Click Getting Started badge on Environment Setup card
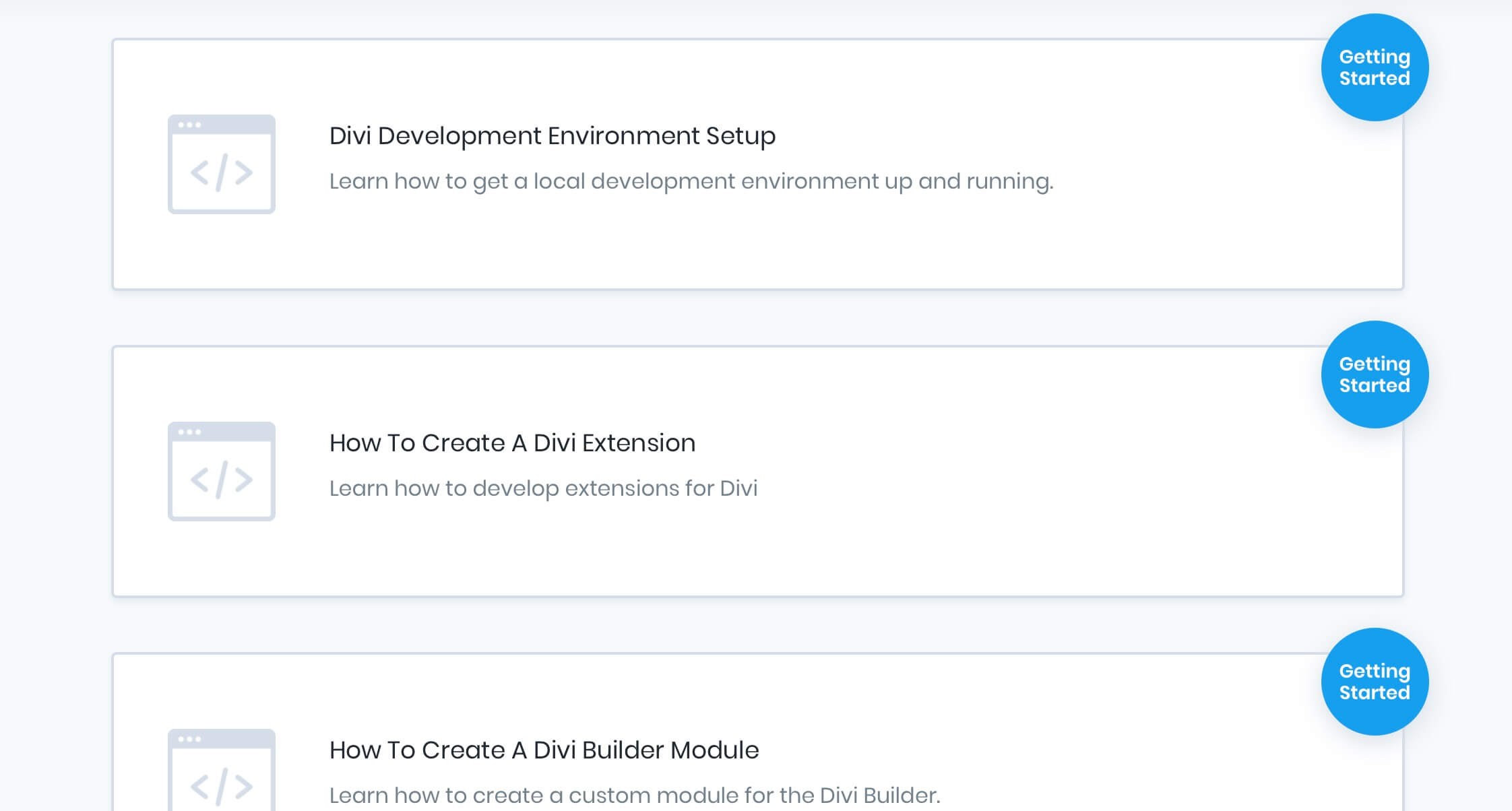The height and width of the screenshot is (811, 1512). pos(1375,67)
